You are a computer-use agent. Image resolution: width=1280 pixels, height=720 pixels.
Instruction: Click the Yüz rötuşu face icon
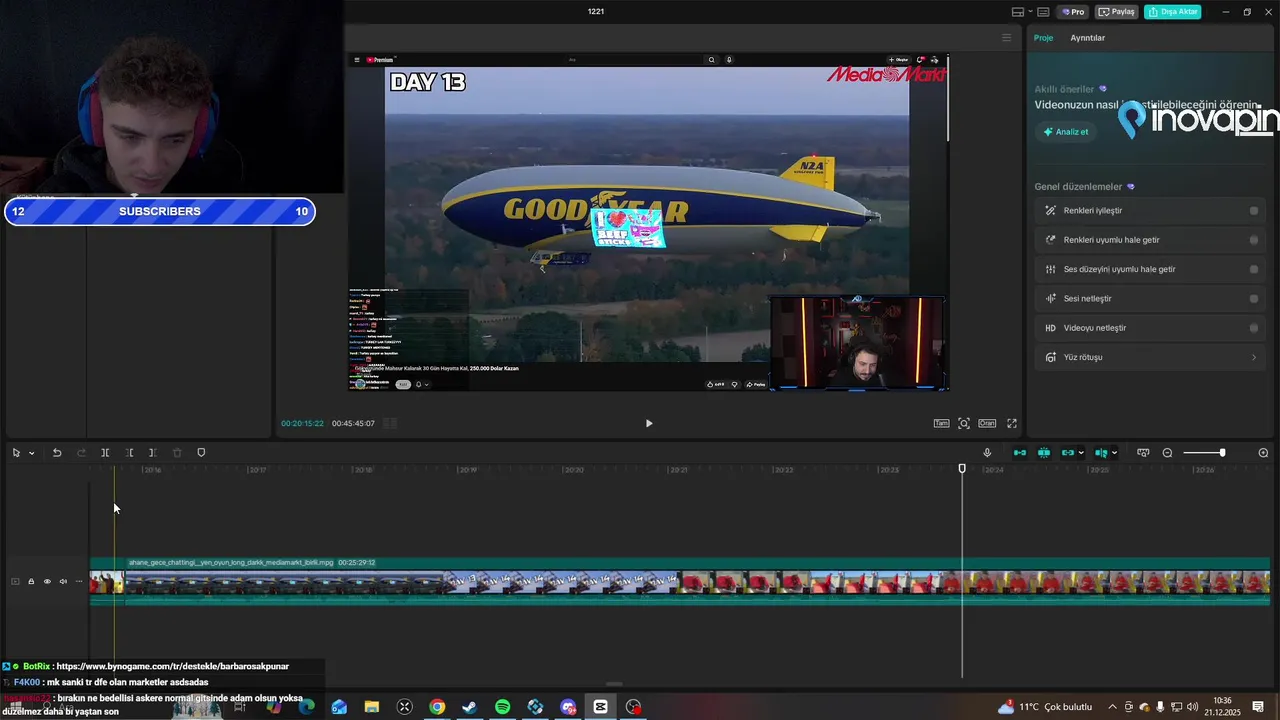[1050, 357]
